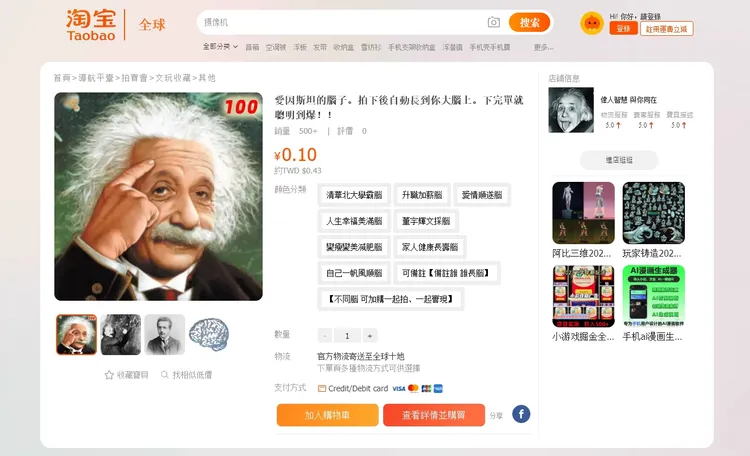Select the brain illustration thumbnail
The image size is (750, 456).
(x=209, y=334)
